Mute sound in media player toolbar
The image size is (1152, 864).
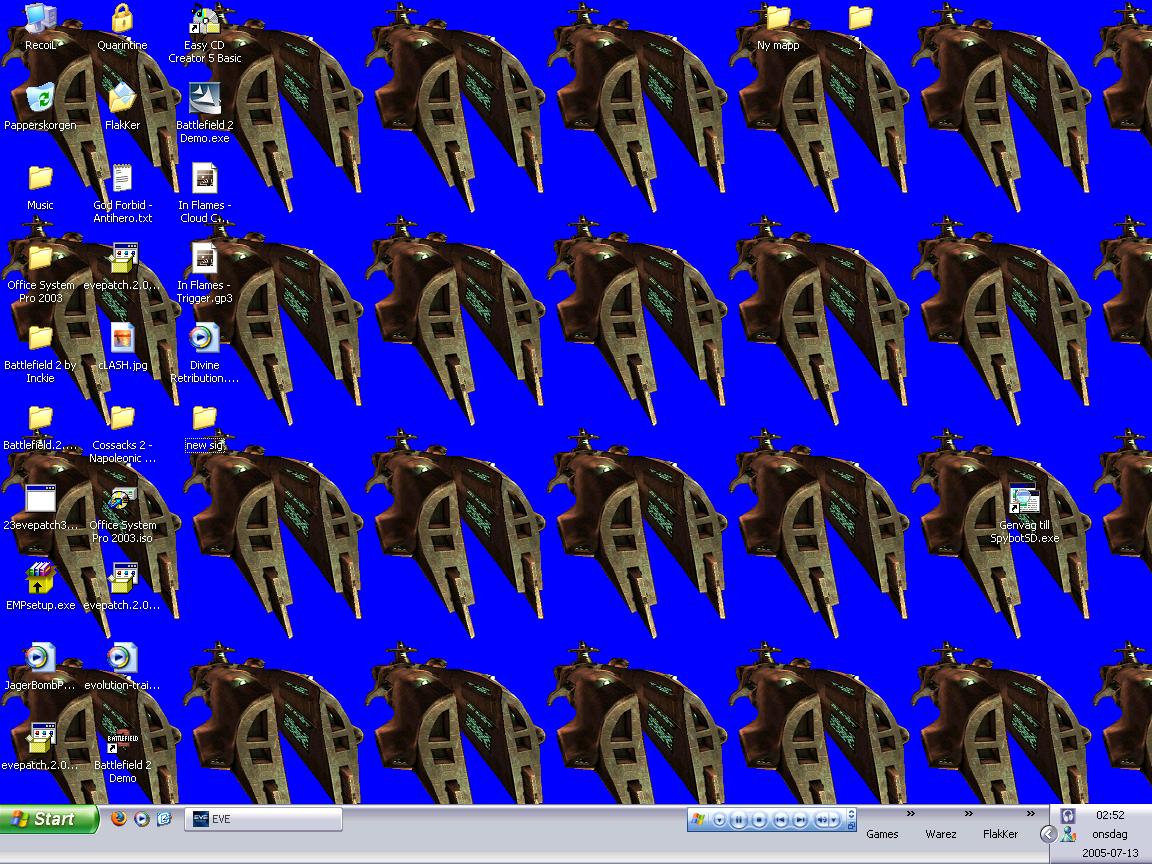pyautogui.click(x=821, y=820)
